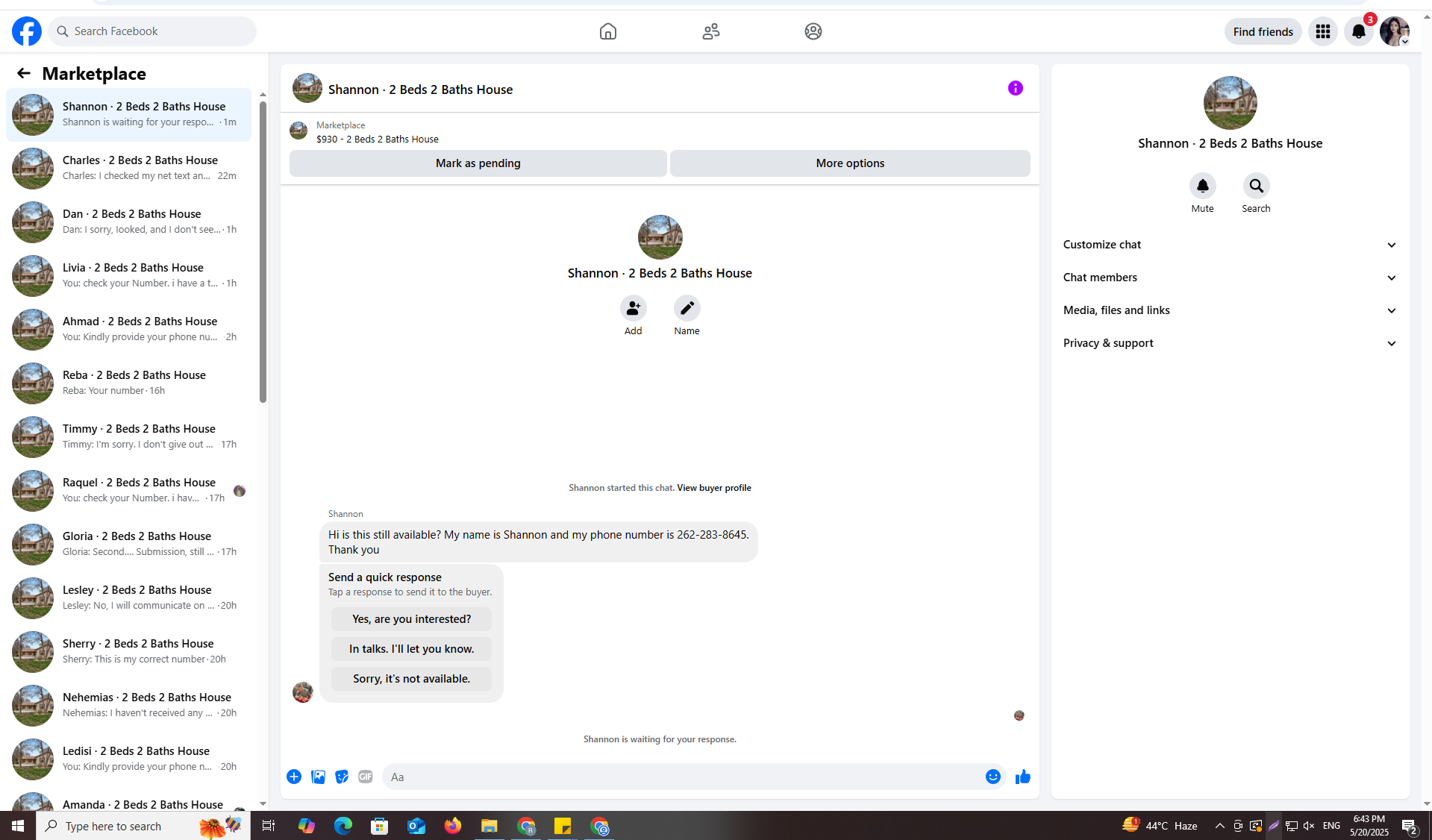Image resolution: width=1432 pixels, height=840 pixels.
Task: Search in conversation magnifier icon
Action: point(1256,186)
